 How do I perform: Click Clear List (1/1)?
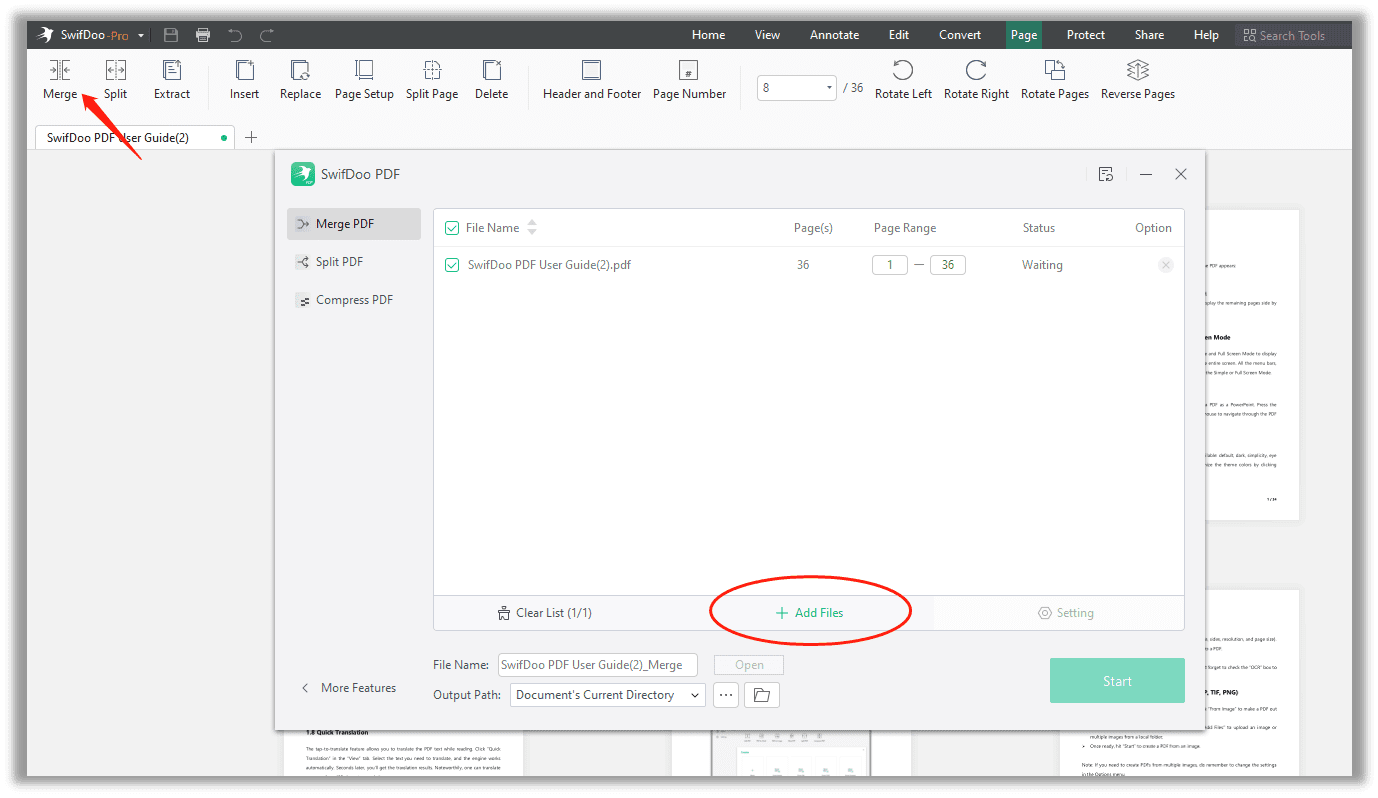pos(544,613)
